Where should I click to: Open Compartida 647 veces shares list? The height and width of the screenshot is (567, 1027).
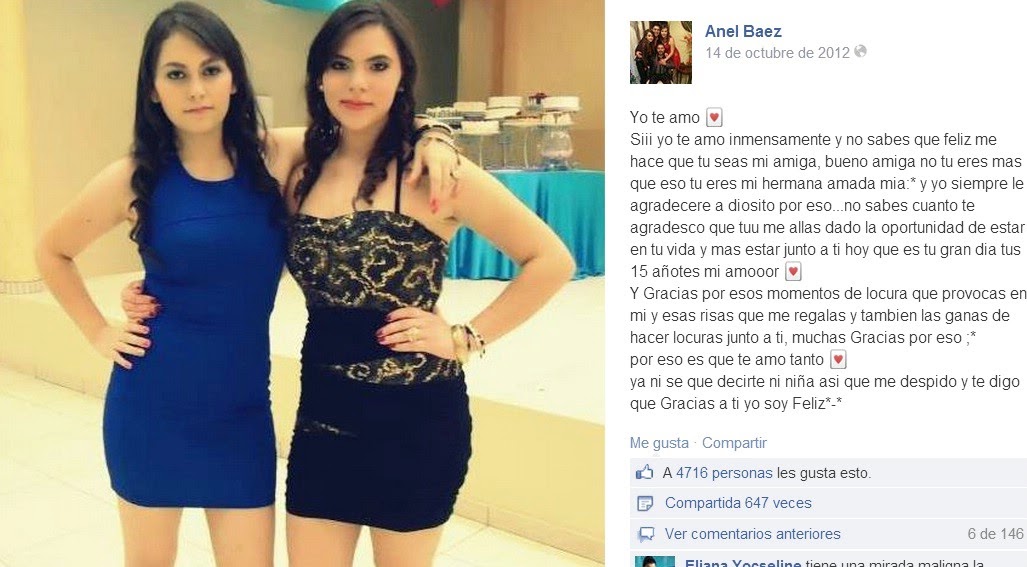(x=738, y=503)
